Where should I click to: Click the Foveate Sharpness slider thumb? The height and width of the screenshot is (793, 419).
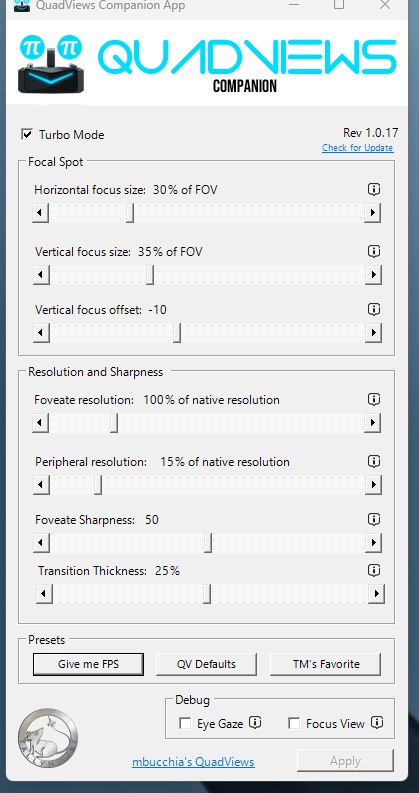coord(208,543)
